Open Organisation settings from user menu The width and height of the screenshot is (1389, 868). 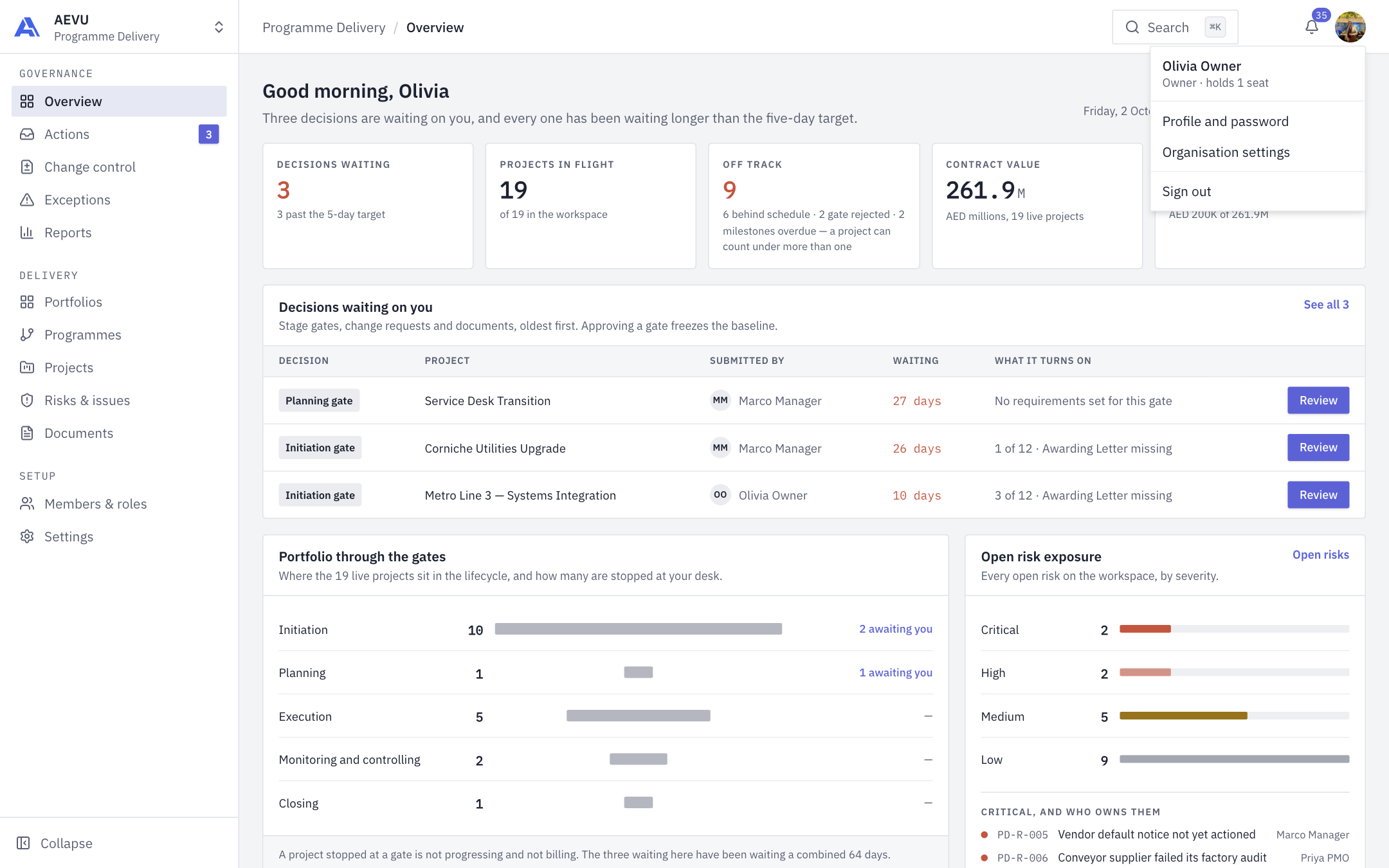click(x=1258, y=152)
